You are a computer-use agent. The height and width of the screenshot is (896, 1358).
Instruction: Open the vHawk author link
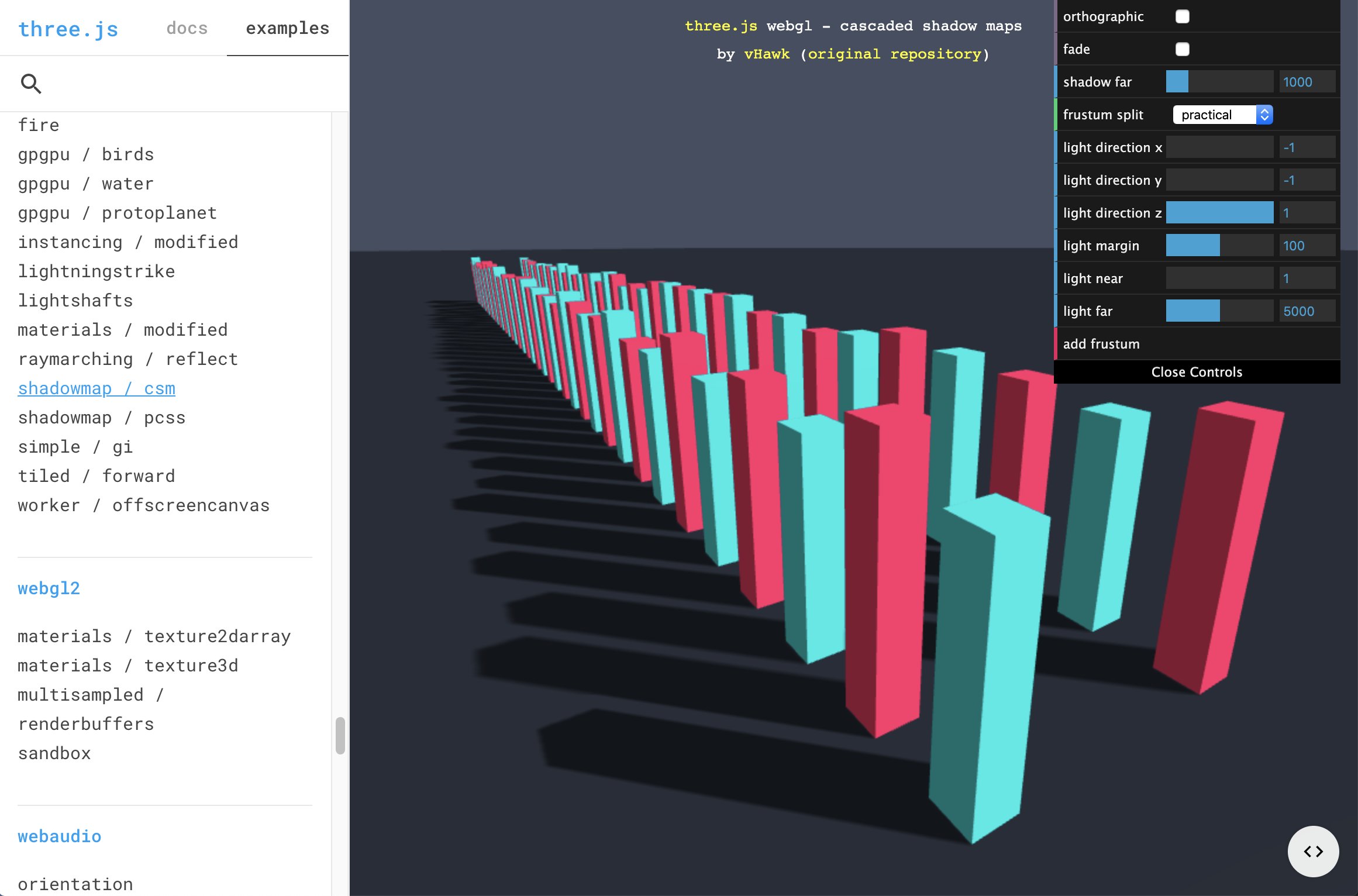point(766,54)
